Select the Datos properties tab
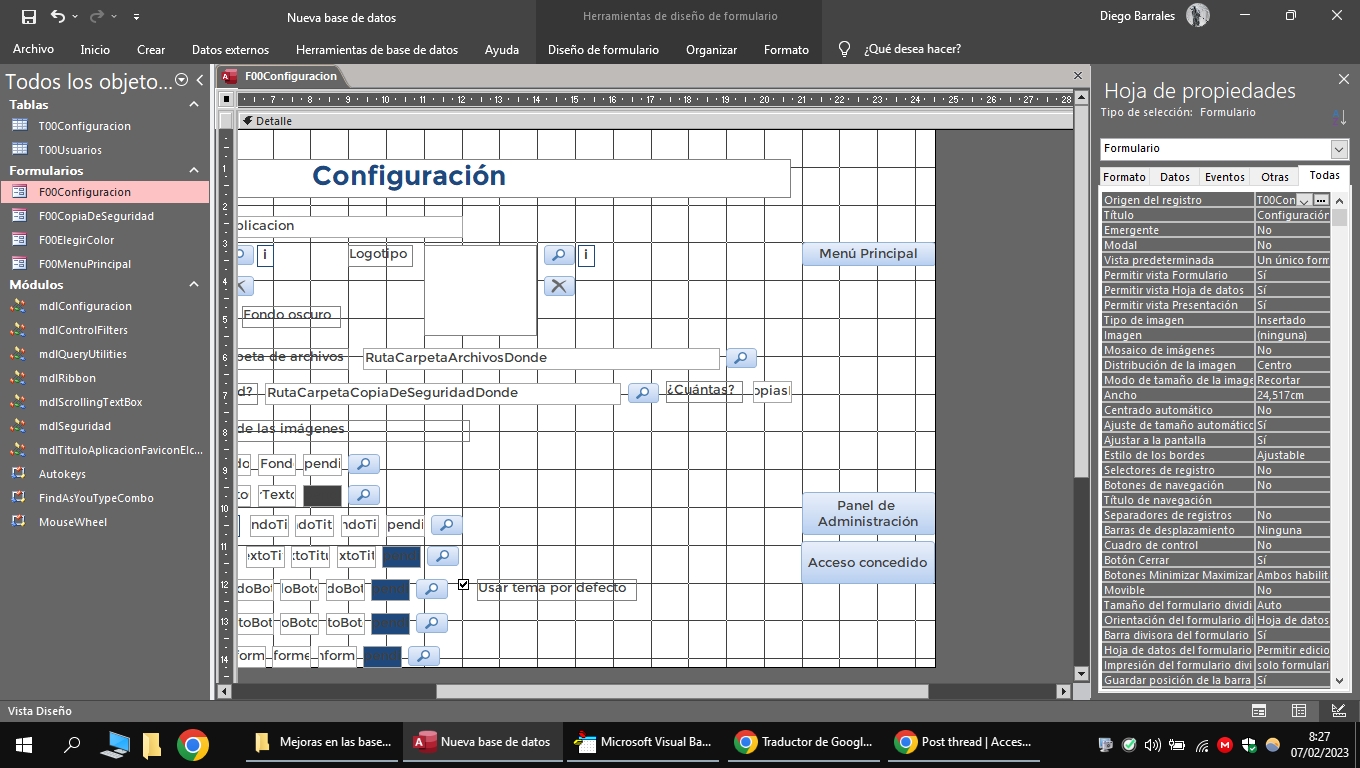 click(1175, 177)
